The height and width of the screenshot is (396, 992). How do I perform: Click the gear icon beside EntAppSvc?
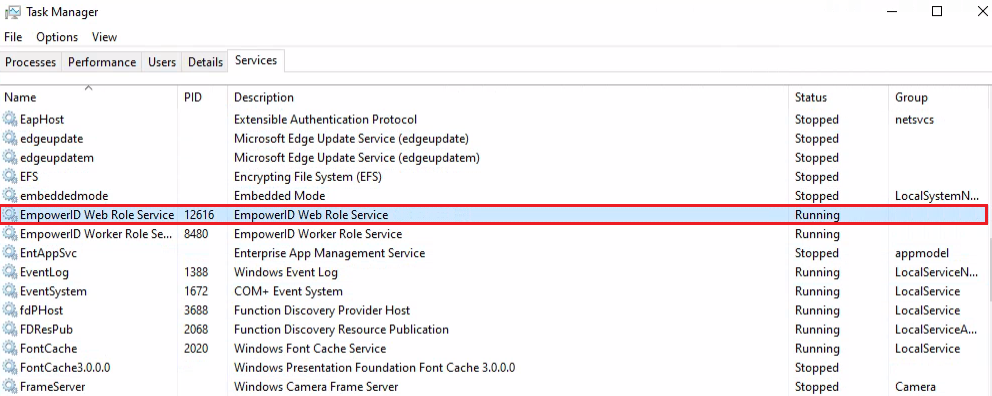10,253
